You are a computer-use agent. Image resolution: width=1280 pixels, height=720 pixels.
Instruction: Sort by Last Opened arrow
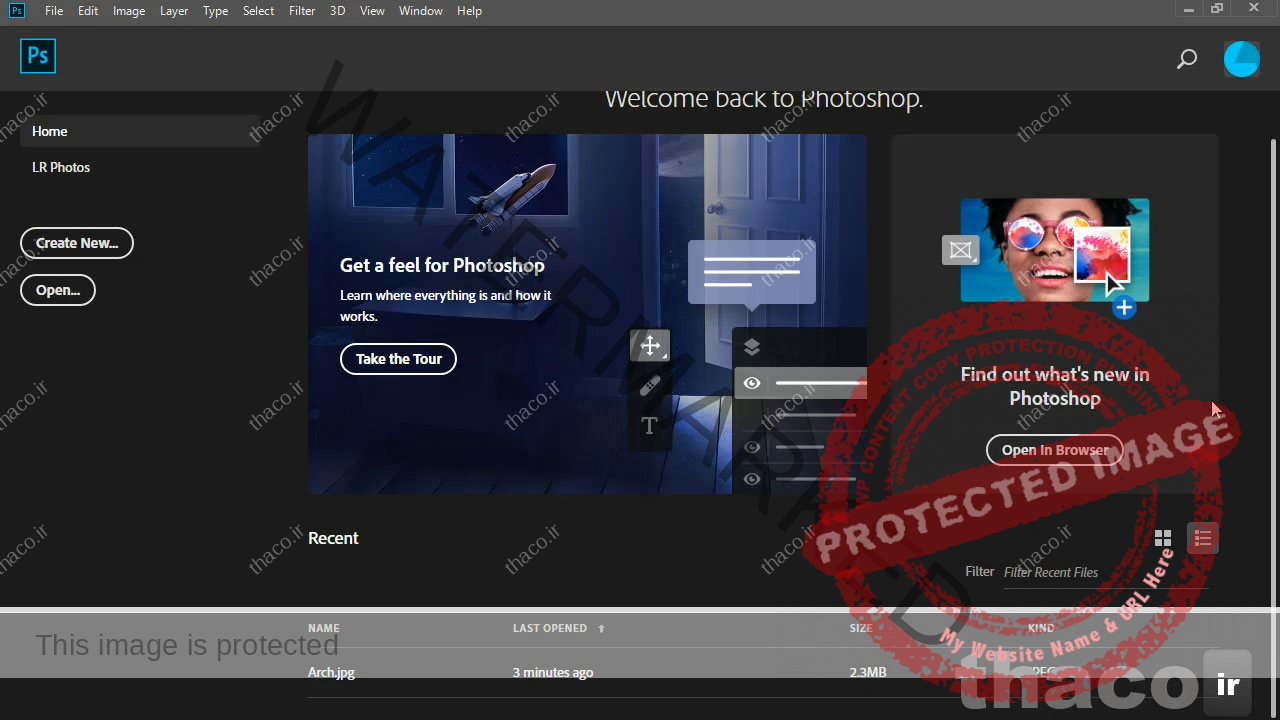(601, 629)
